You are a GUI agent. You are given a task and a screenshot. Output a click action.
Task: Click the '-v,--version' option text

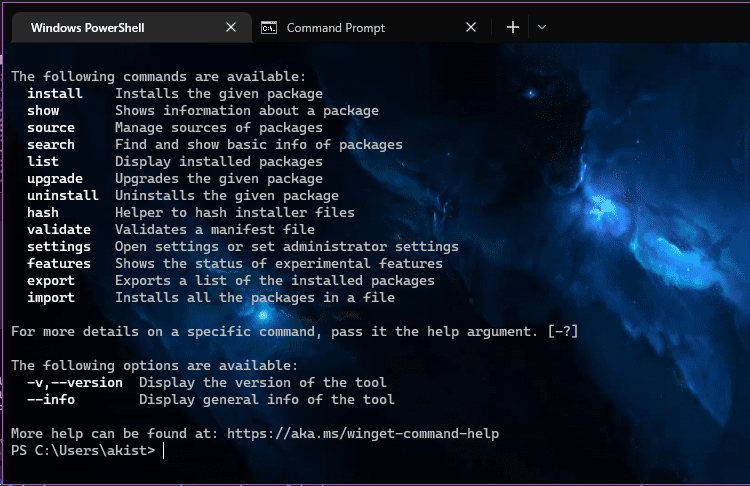tap(75, 383)
